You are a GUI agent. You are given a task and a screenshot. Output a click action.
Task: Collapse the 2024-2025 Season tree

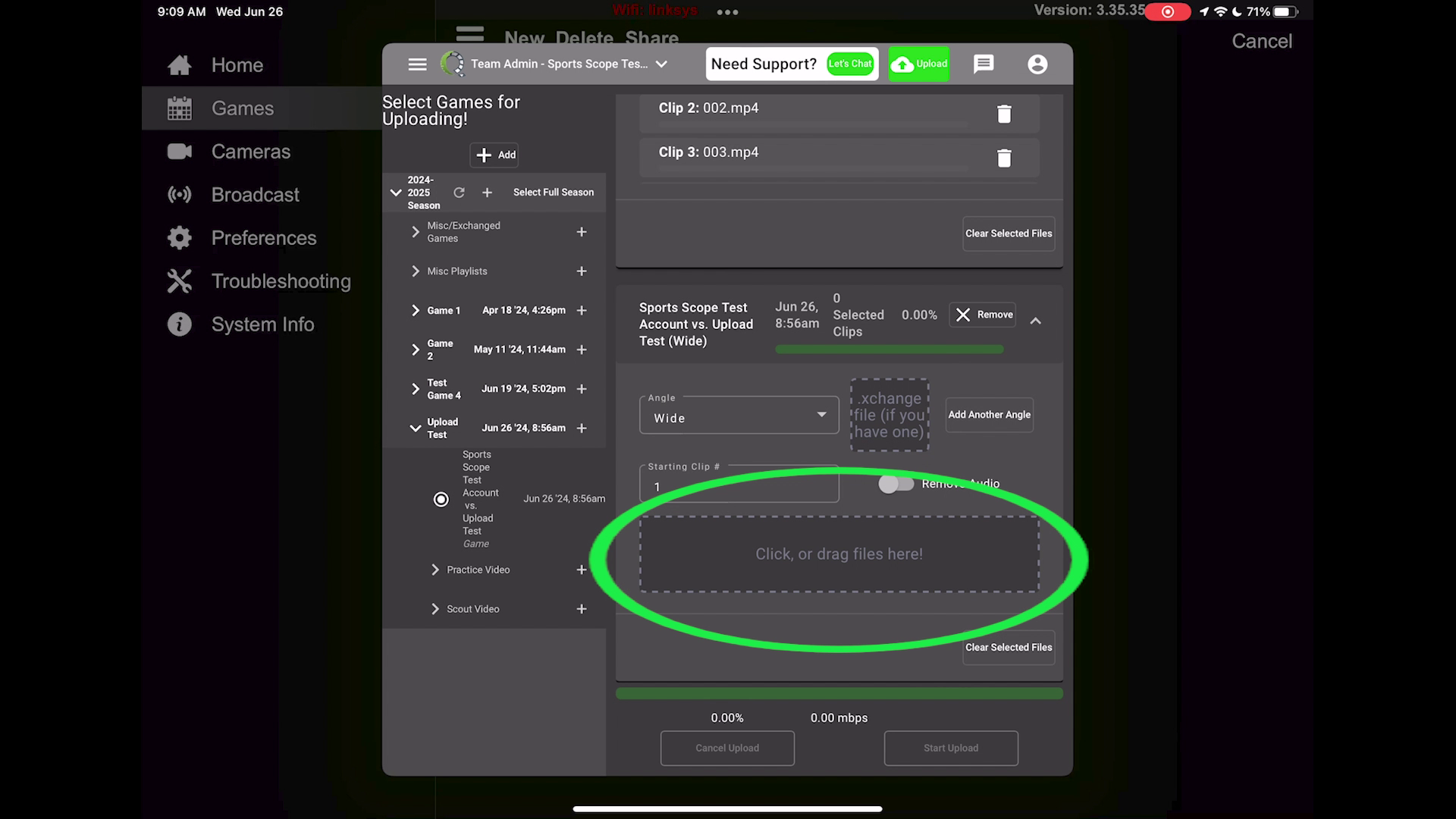tap(395, 193)
